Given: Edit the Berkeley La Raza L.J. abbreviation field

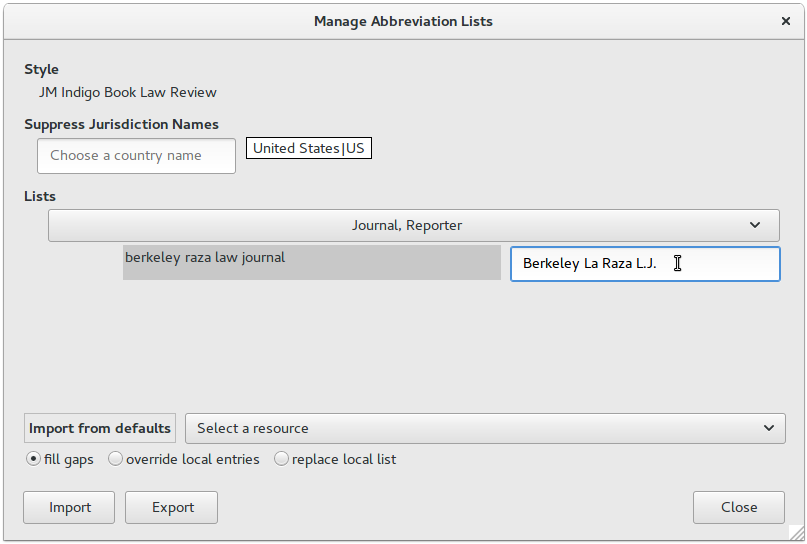Looking at the screenshot, I should (645, 264).
